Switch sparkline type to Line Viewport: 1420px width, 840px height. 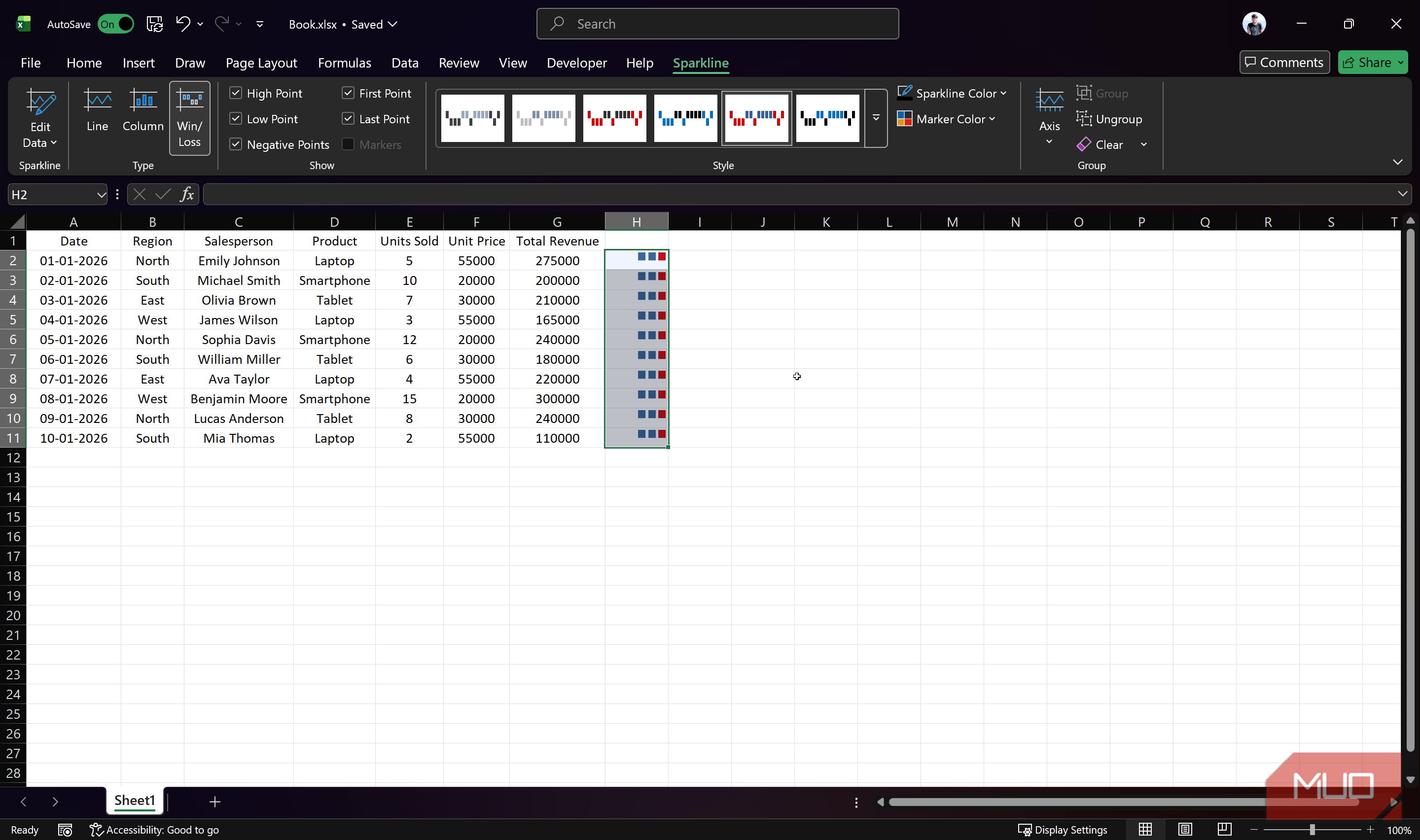pyautogui.click(x=97, y=110)
